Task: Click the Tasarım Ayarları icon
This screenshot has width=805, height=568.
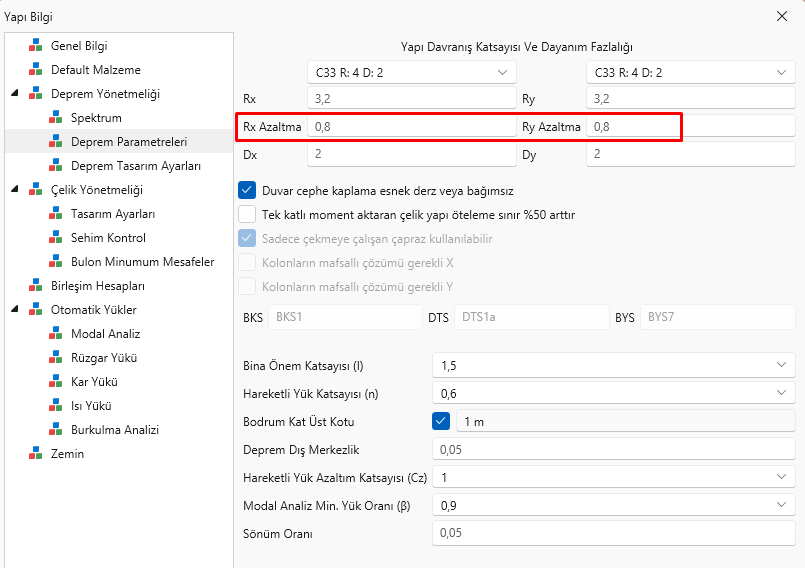Action: pos(56,214)
